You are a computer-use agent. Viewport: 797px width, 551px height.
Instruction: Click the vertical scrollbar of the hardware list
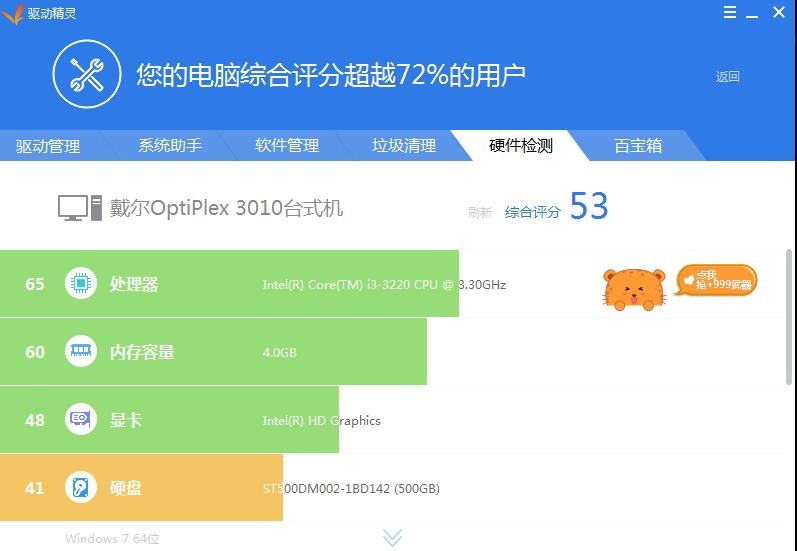click(x=788, y=317)
